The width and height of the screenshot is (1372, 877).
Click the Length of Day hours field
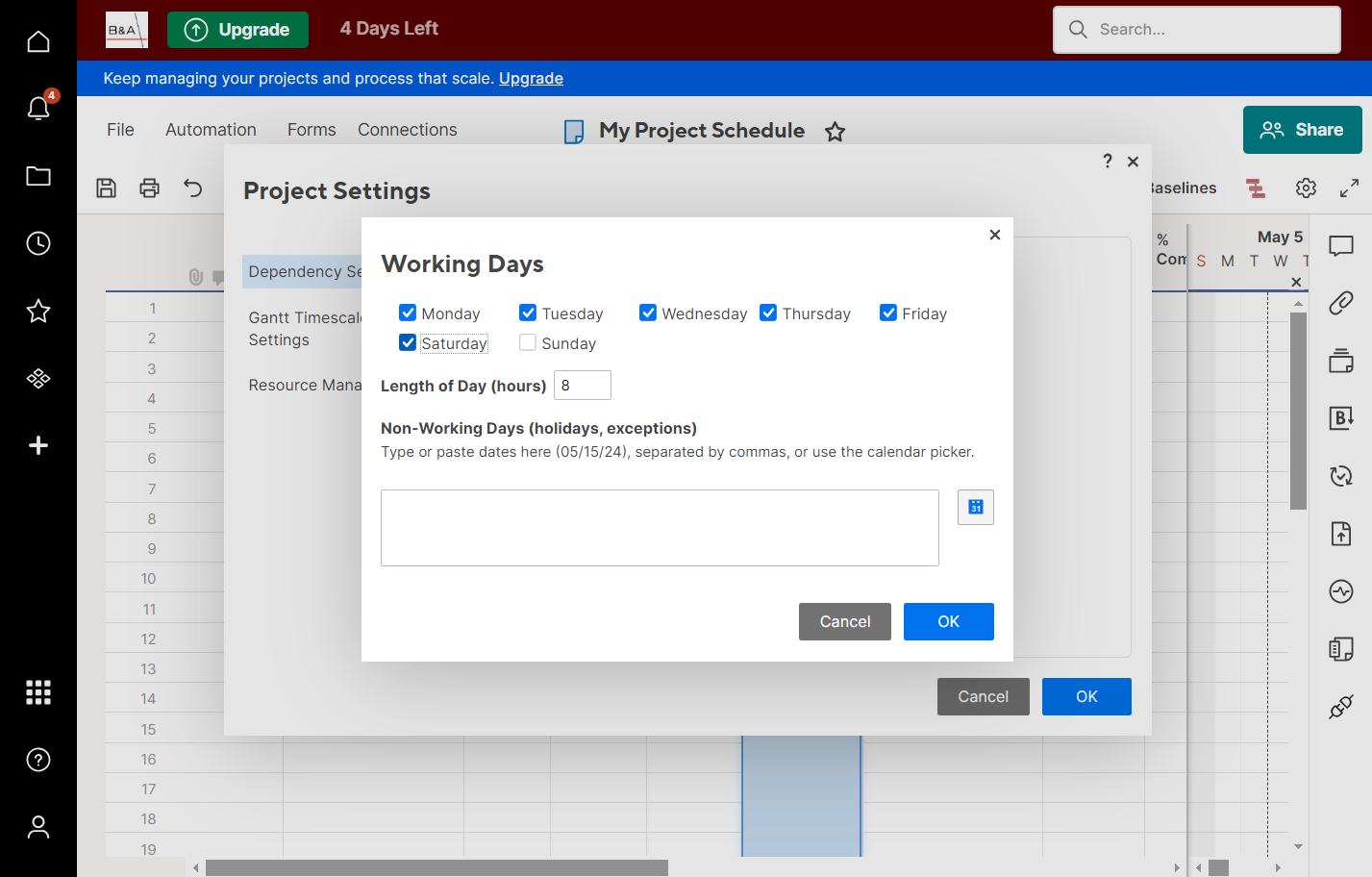click(583, 386)
